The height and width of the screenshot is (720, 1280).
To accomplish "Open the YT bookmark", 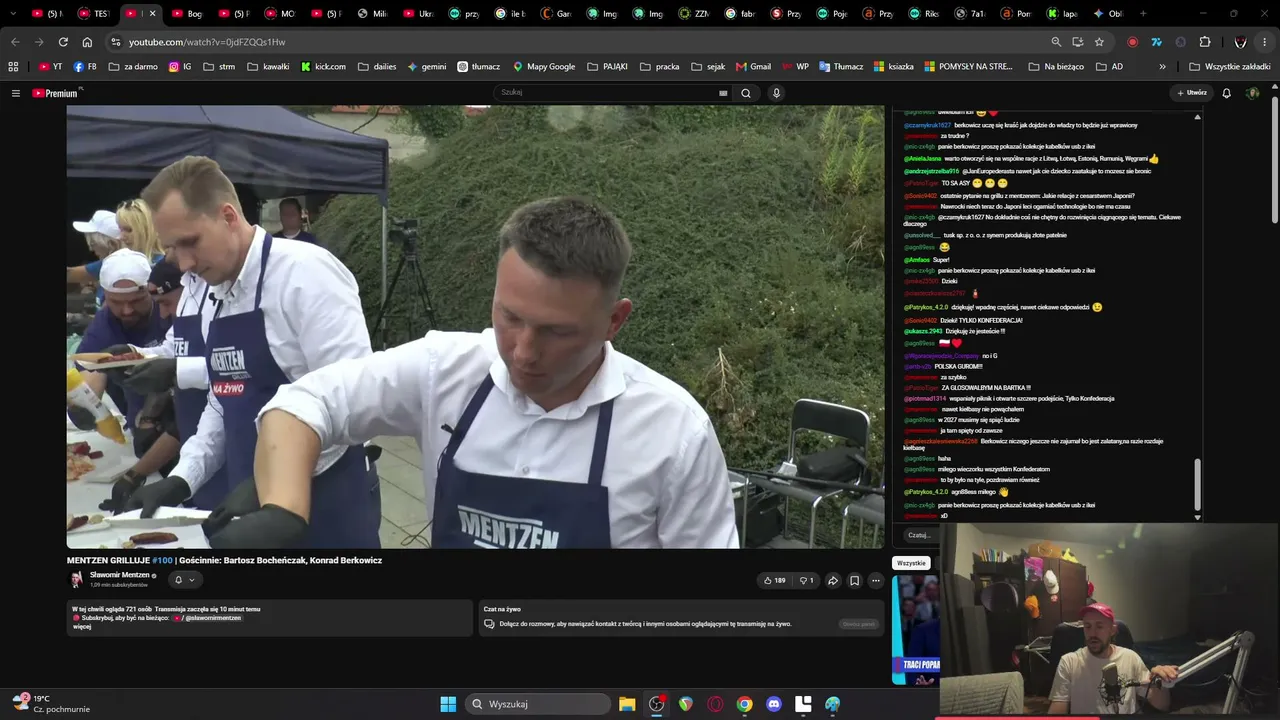I will tap(50, 66).
